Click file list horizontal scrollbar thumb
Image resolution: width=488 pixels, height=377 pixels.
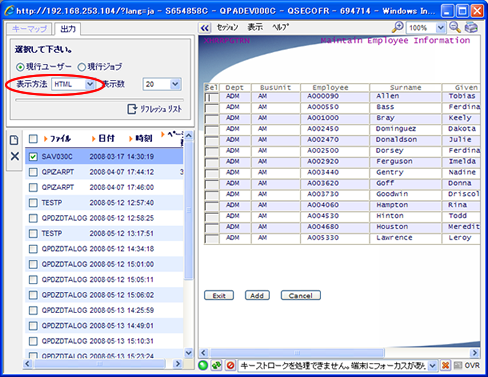coord(100,364)
